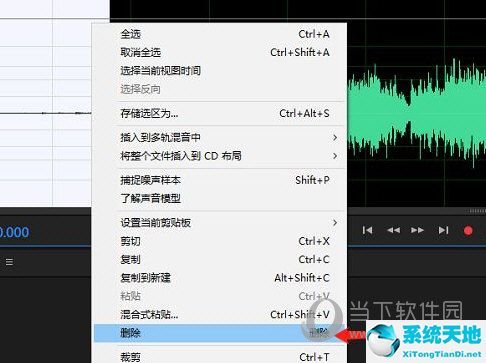Screen dimensions: 486x363
Task: Choose 存储选区为... in the menu
Action: coord(220,113)
